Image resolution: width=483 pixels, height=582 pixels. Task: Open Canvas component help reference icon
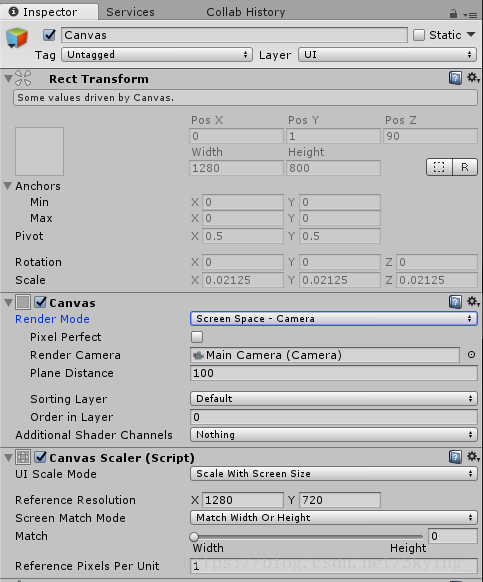(x=455, y=302)
